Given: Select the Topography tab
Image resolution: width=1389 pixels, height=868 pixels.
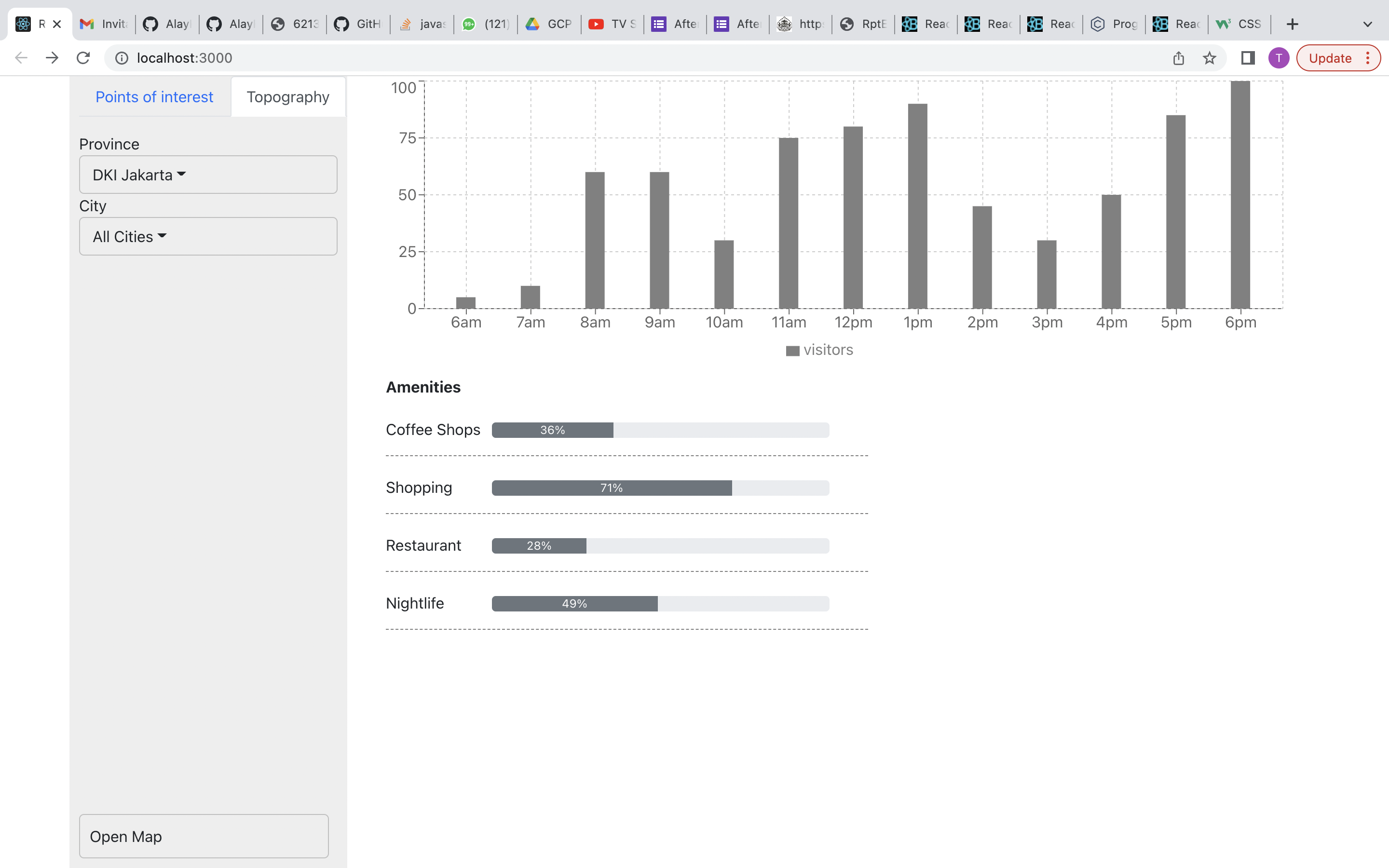Looking at the screenshot, I should point(287,97).
